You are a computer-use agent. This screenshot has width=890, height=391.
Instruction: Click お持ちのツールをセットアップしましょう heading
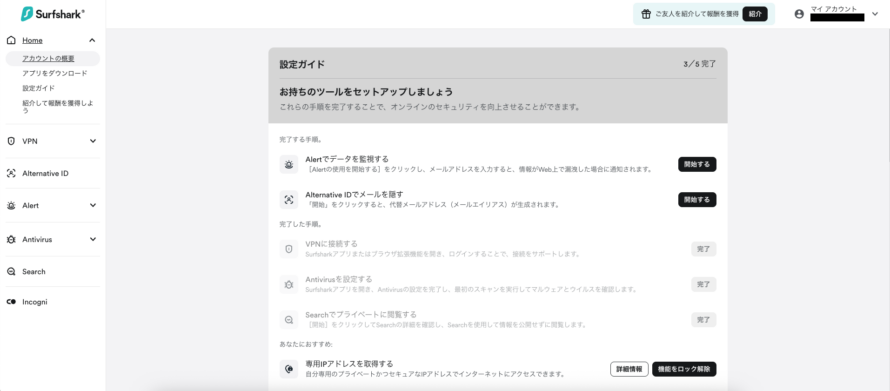tap(366, 92)
